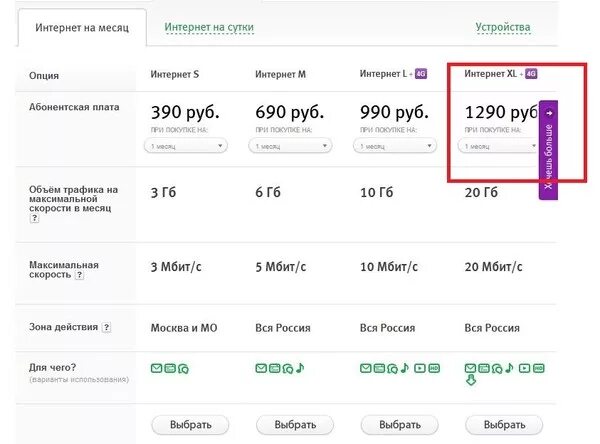Image resolution: width=600 pixels, height=444 pixels.
Task: Click the HD video icon under Интернет XL
Action: [x=538, y=368]
